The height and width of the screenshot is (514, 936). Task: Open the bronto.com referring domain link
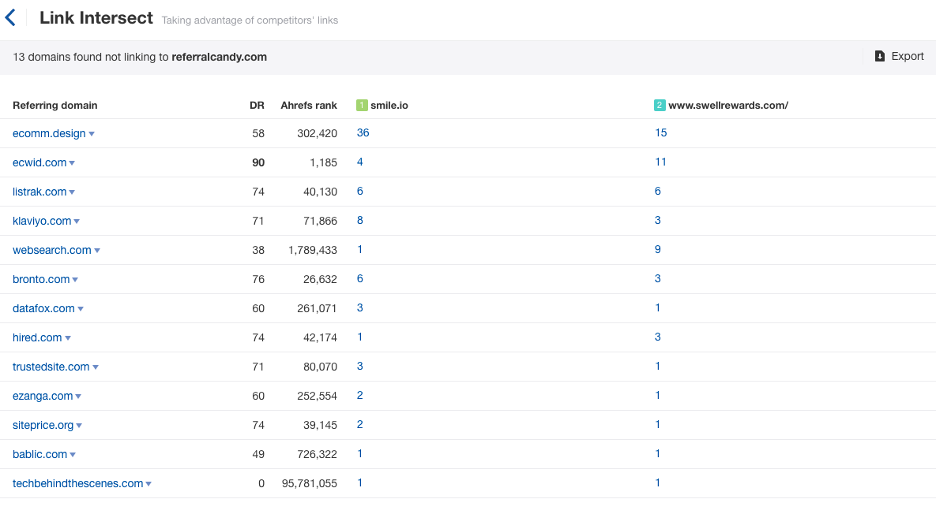pos(41,279)
